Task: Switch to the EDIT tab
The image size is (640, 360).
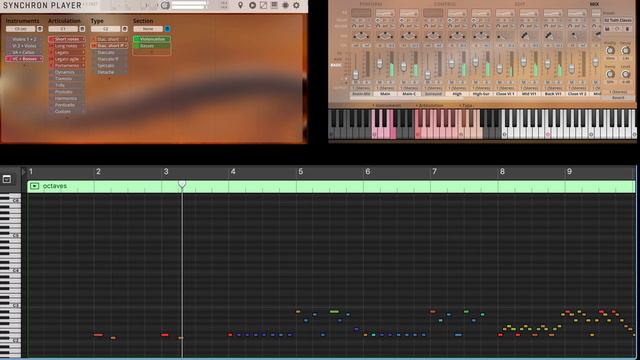Action: click(520, 4)
